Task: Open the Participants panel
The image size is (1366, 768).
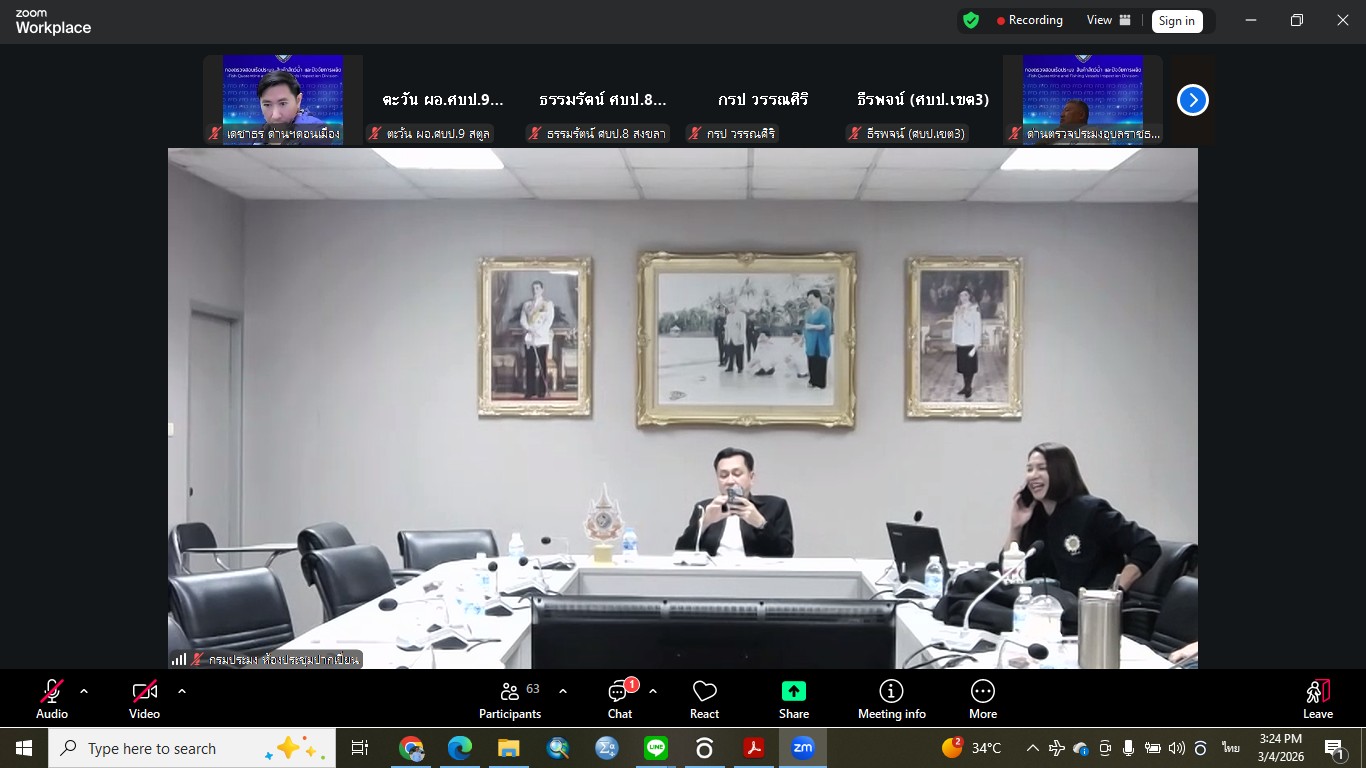Action: 510,698
